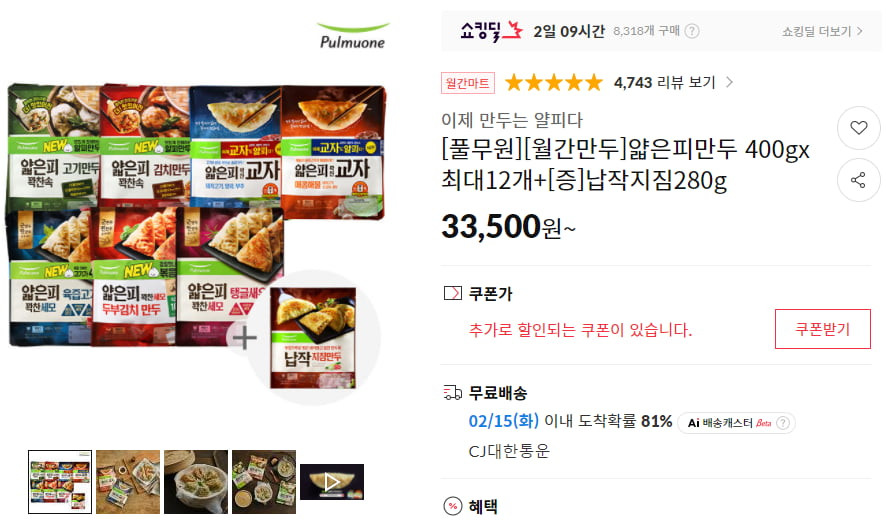Select the second thumbnail with dumplings on wood
Viewport: 886px width, 522px height.
[128, 482]
